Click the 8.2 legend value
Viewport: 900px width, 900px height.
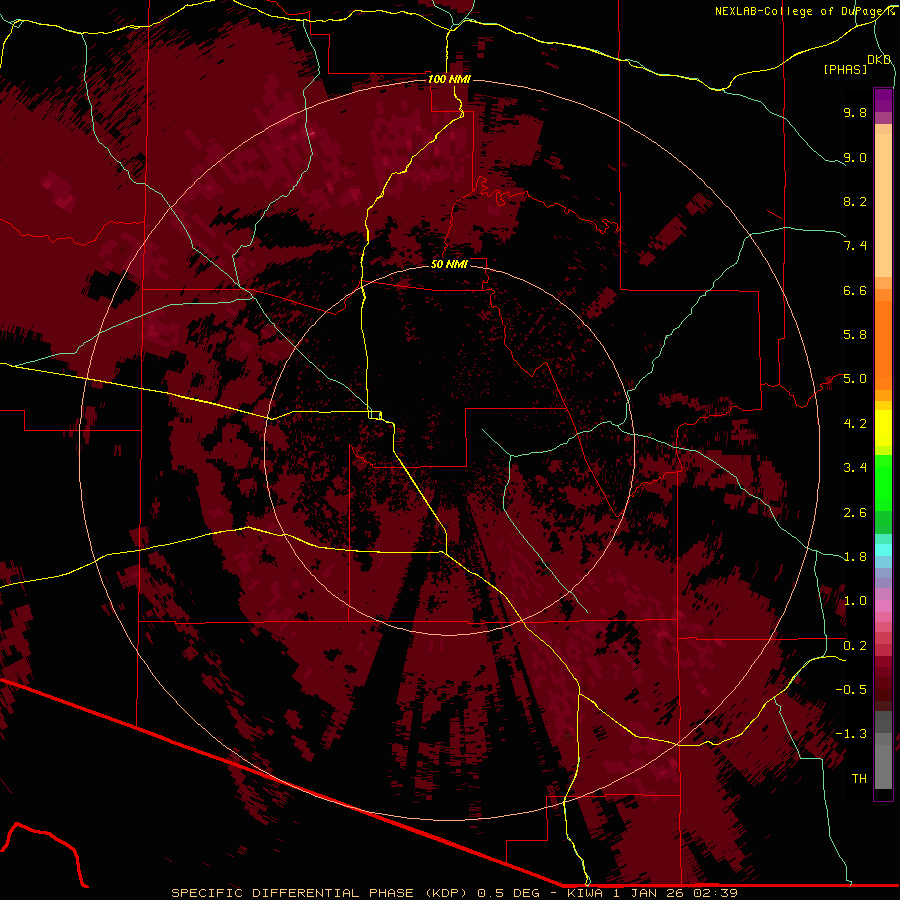855,201
